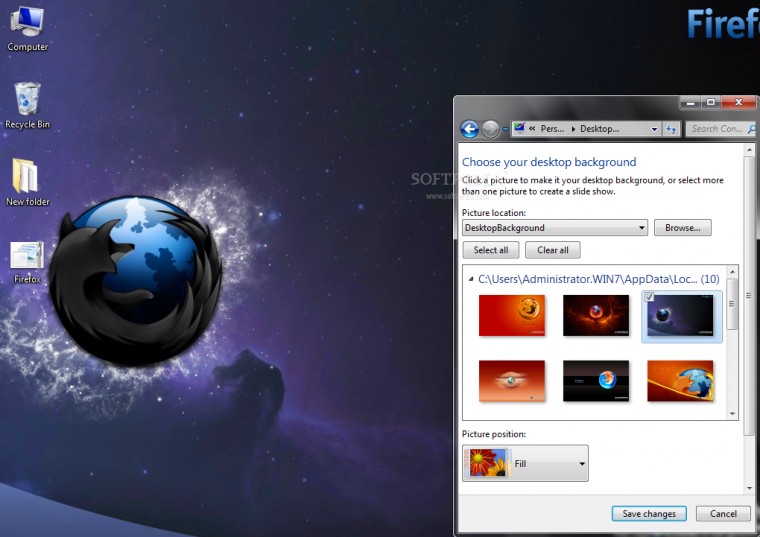The height and width of the screenshot is (537, 760).
Task: Click the grayed Forward navigation arrow
Action: click(491, 129)
